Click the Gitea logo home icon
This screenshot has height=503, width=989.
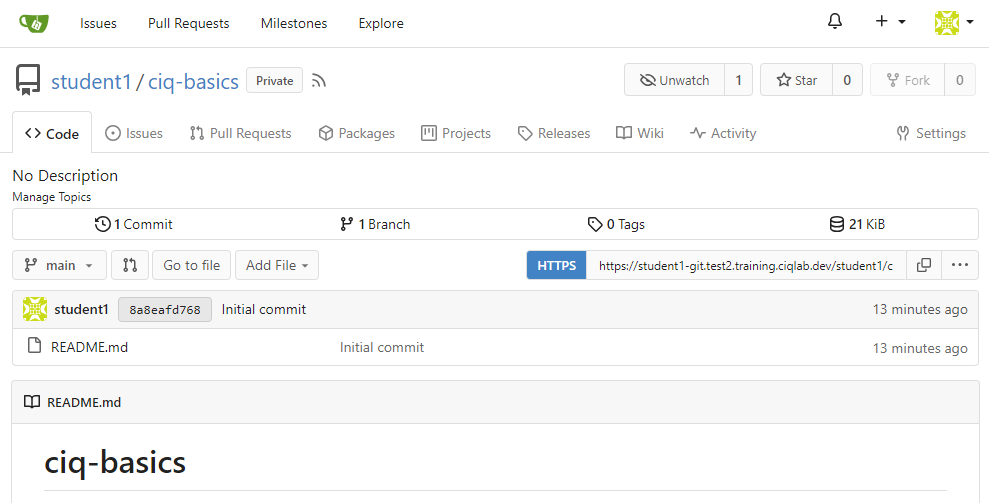[x=34, y=22]
